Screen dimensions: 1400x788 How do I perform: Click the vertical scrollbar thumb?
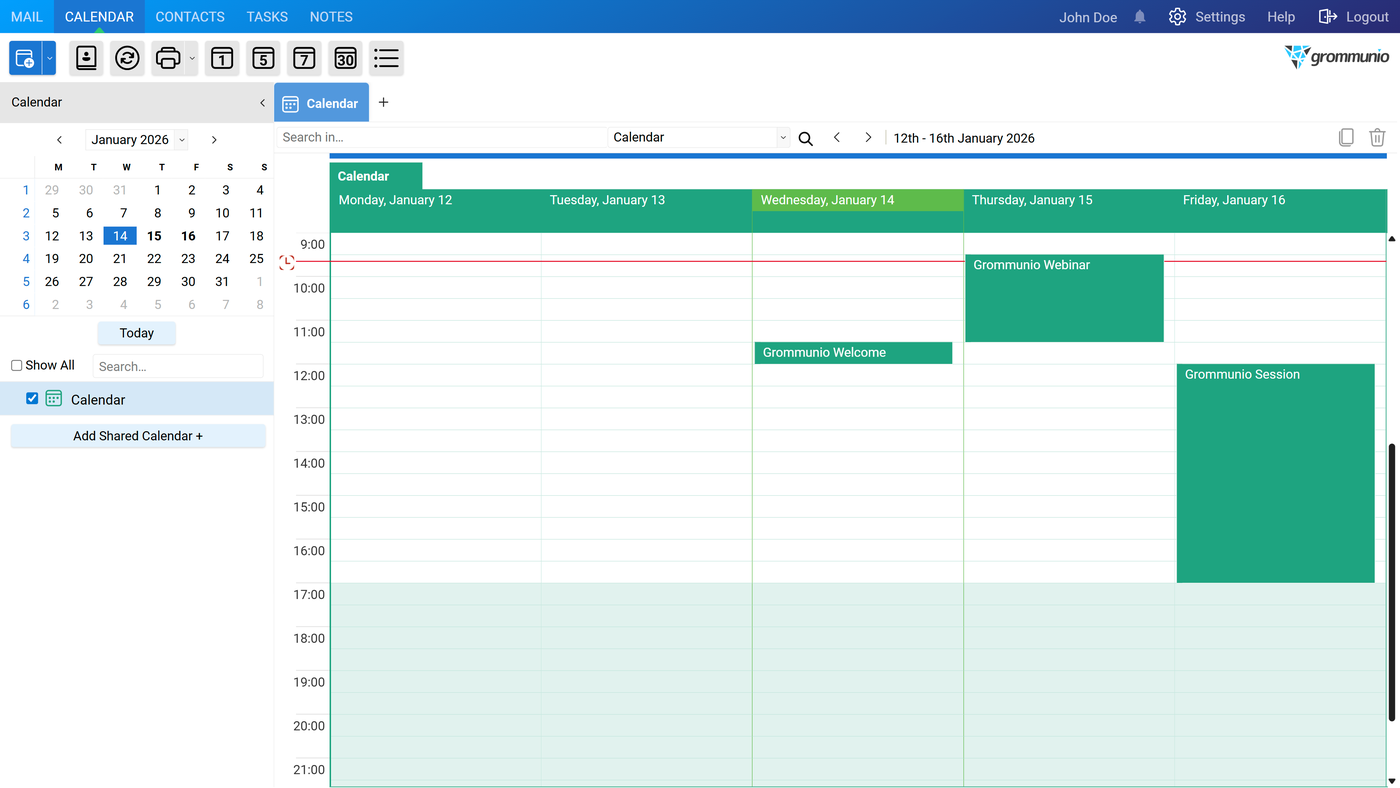coord(1391,582)
